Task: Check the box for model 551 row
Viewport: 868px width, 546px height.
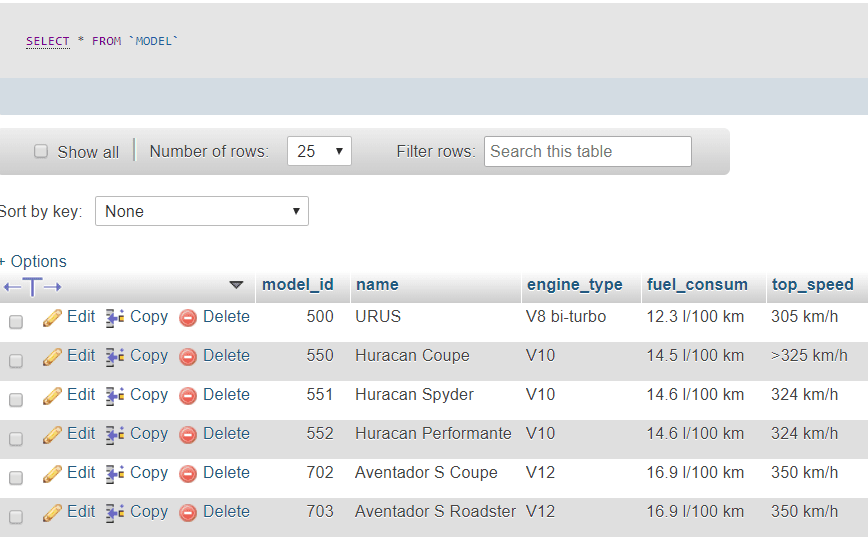Action: tap(16, 400)
